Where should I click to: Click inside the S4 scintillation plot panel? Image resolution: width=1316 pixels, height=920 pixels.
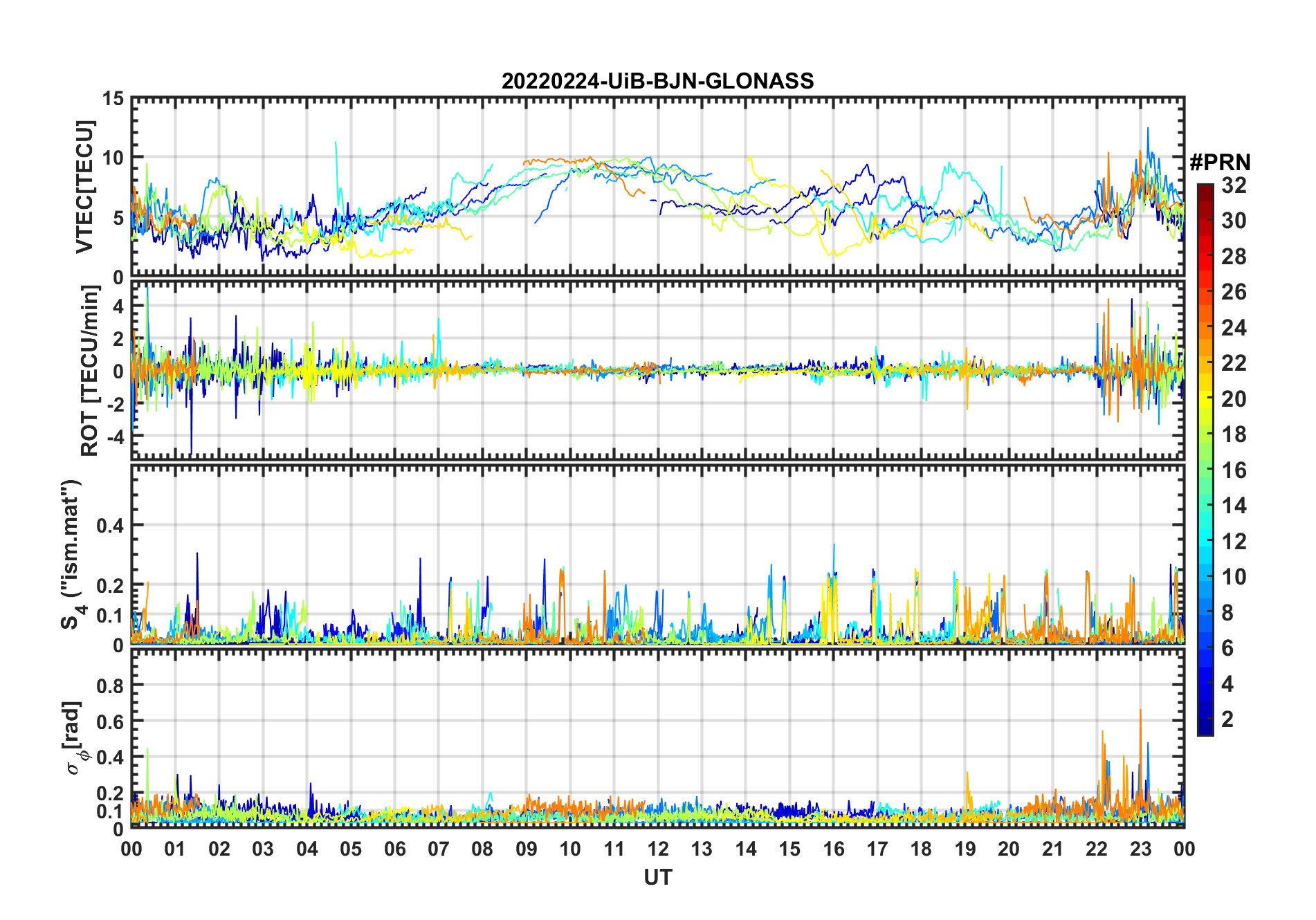(658, 554)
